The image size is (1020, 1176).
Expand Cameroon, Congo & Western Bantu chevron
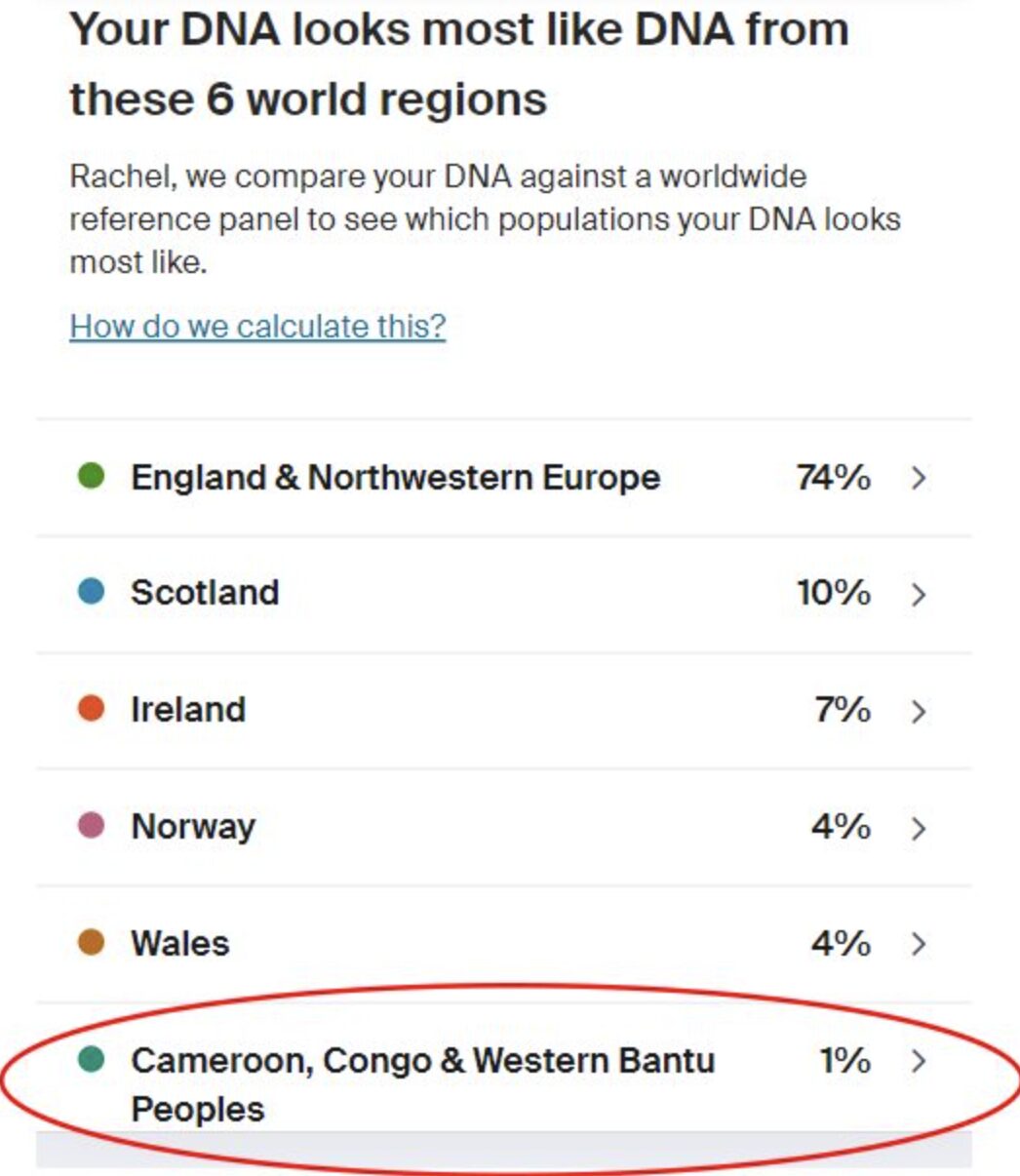(919, 1061)
